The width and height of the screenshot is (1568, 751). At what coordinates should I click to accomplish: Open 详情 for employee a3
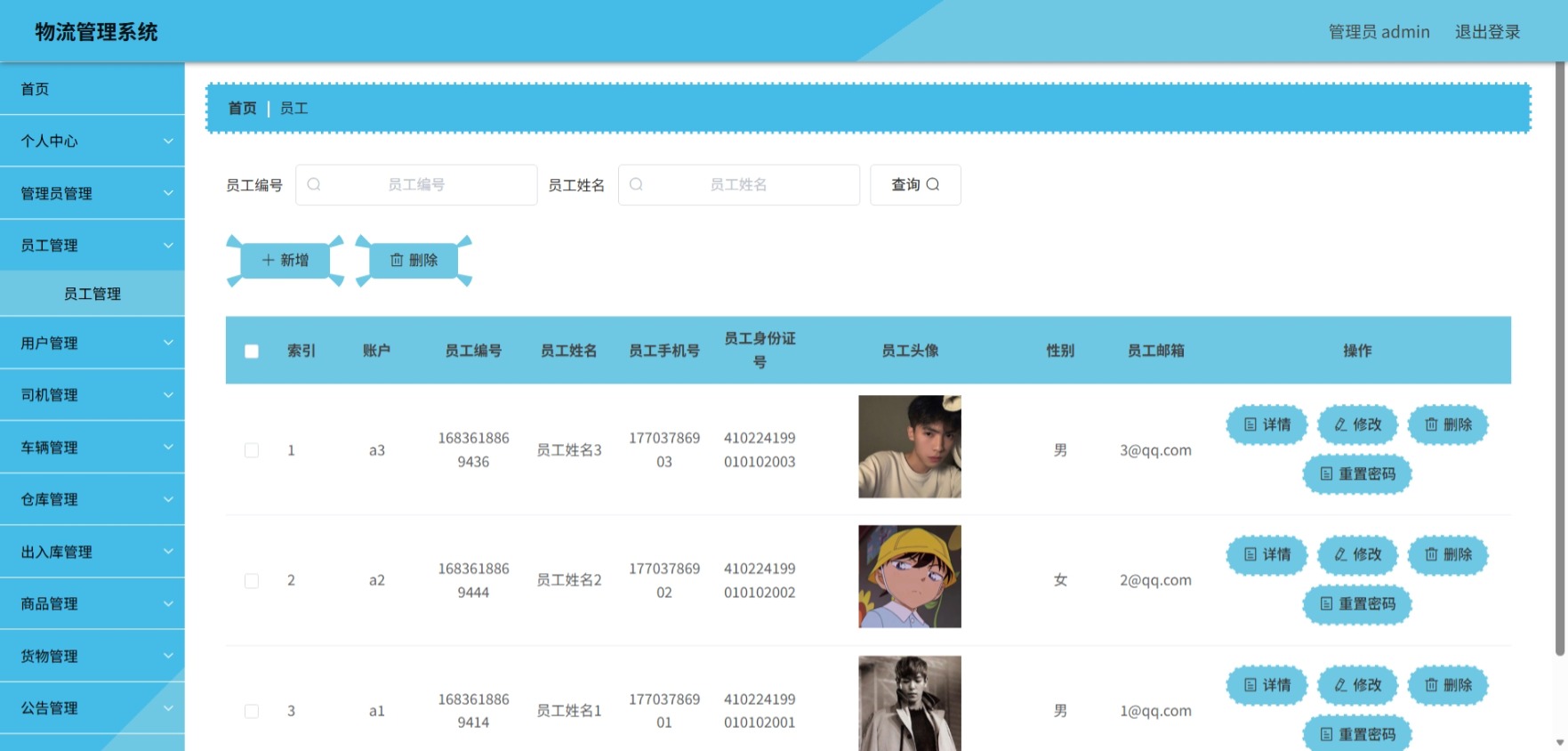click(1267, 424)
